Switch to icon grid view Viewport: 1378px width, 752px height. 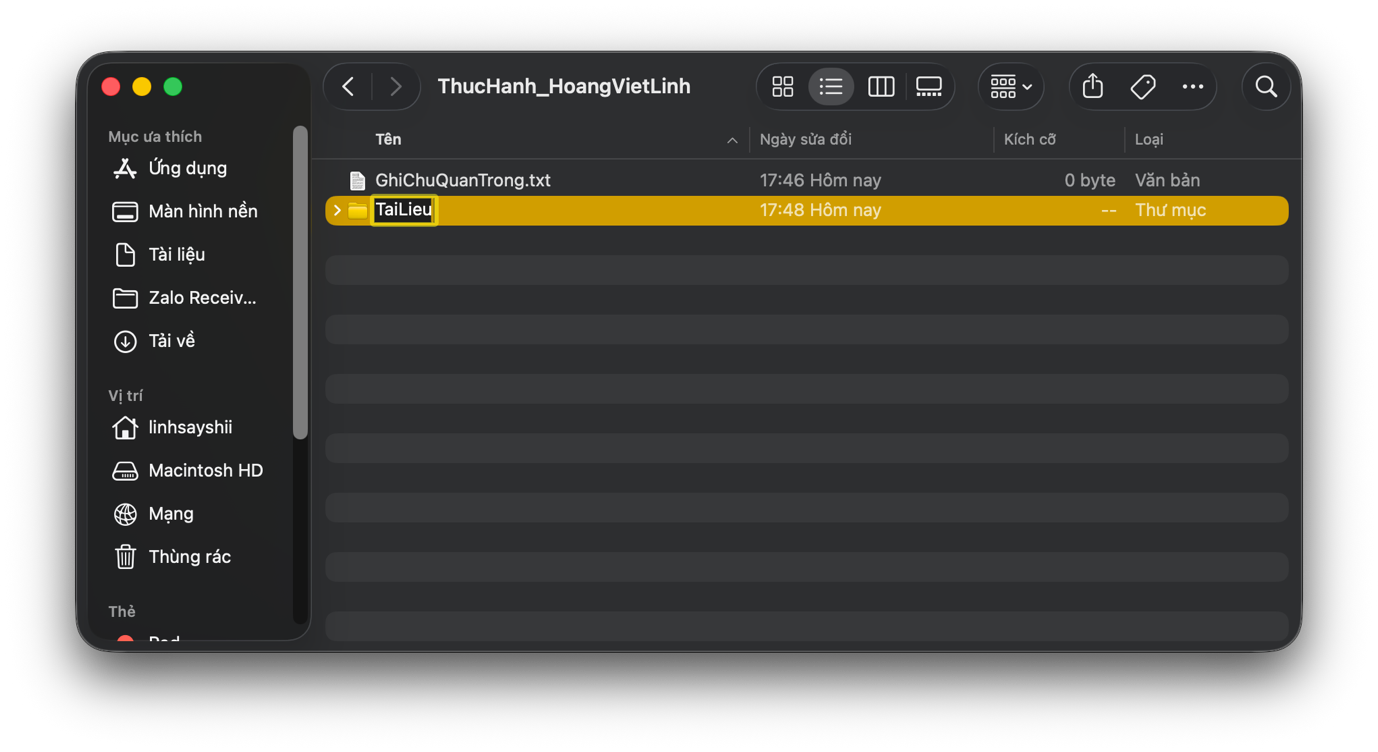pyautogui.click(x=783, y=87)
